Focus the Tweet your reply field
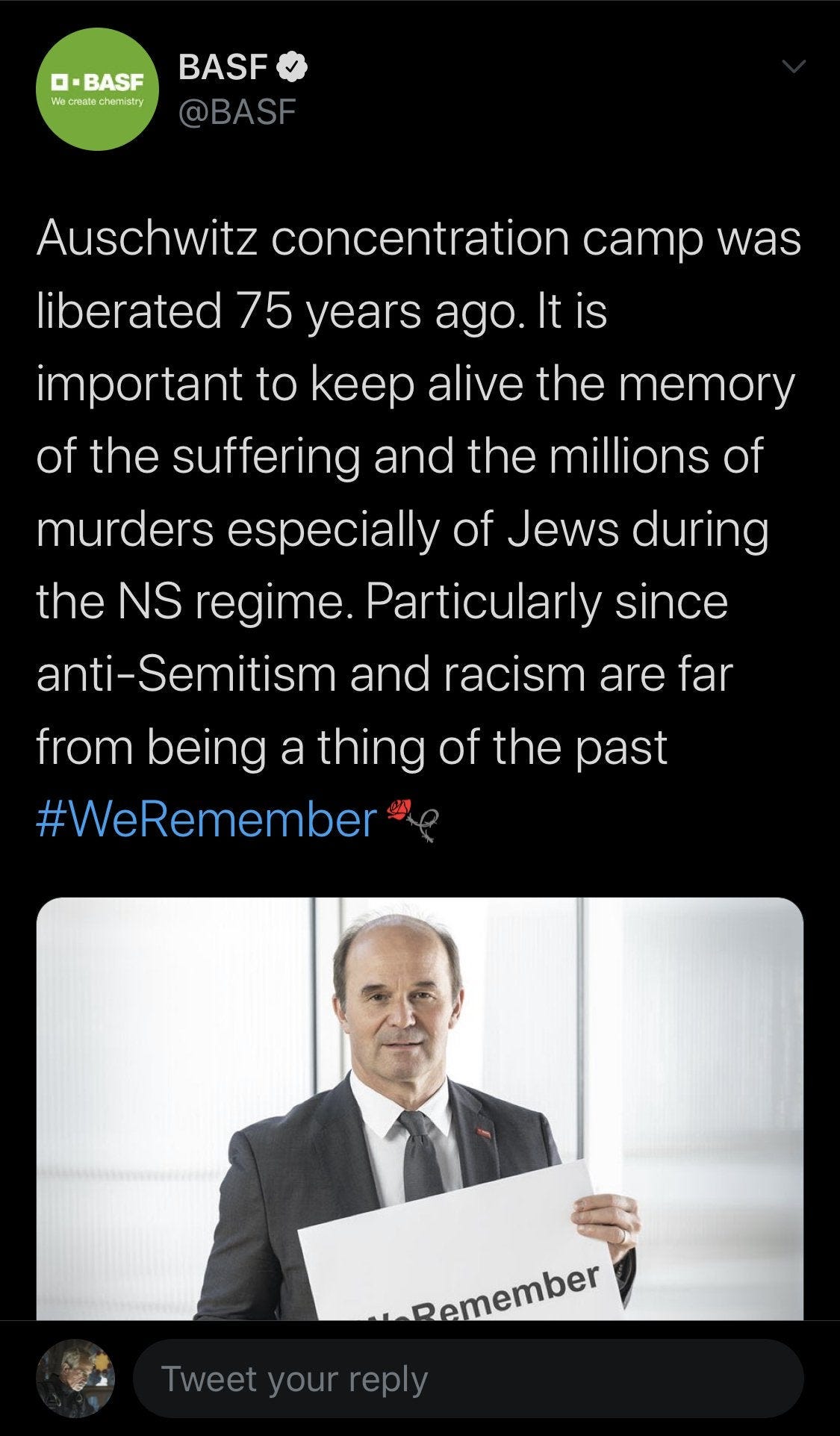 [468, 1379]
